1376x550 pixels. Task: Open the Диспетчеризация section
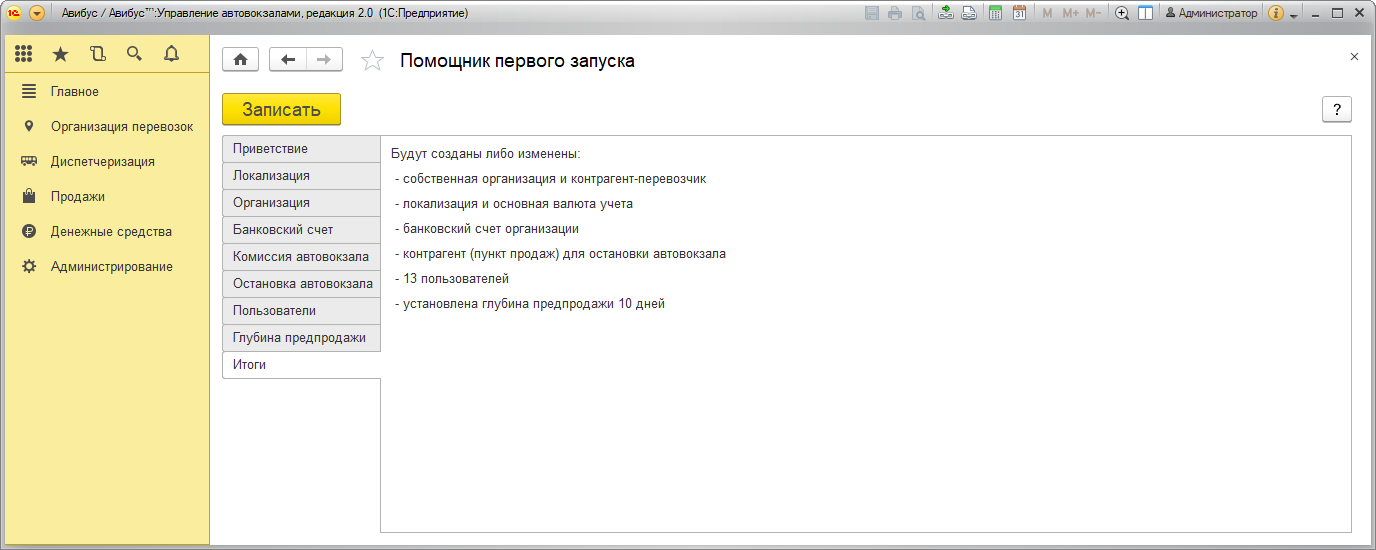pyautogui.click(x=103, y=161)
